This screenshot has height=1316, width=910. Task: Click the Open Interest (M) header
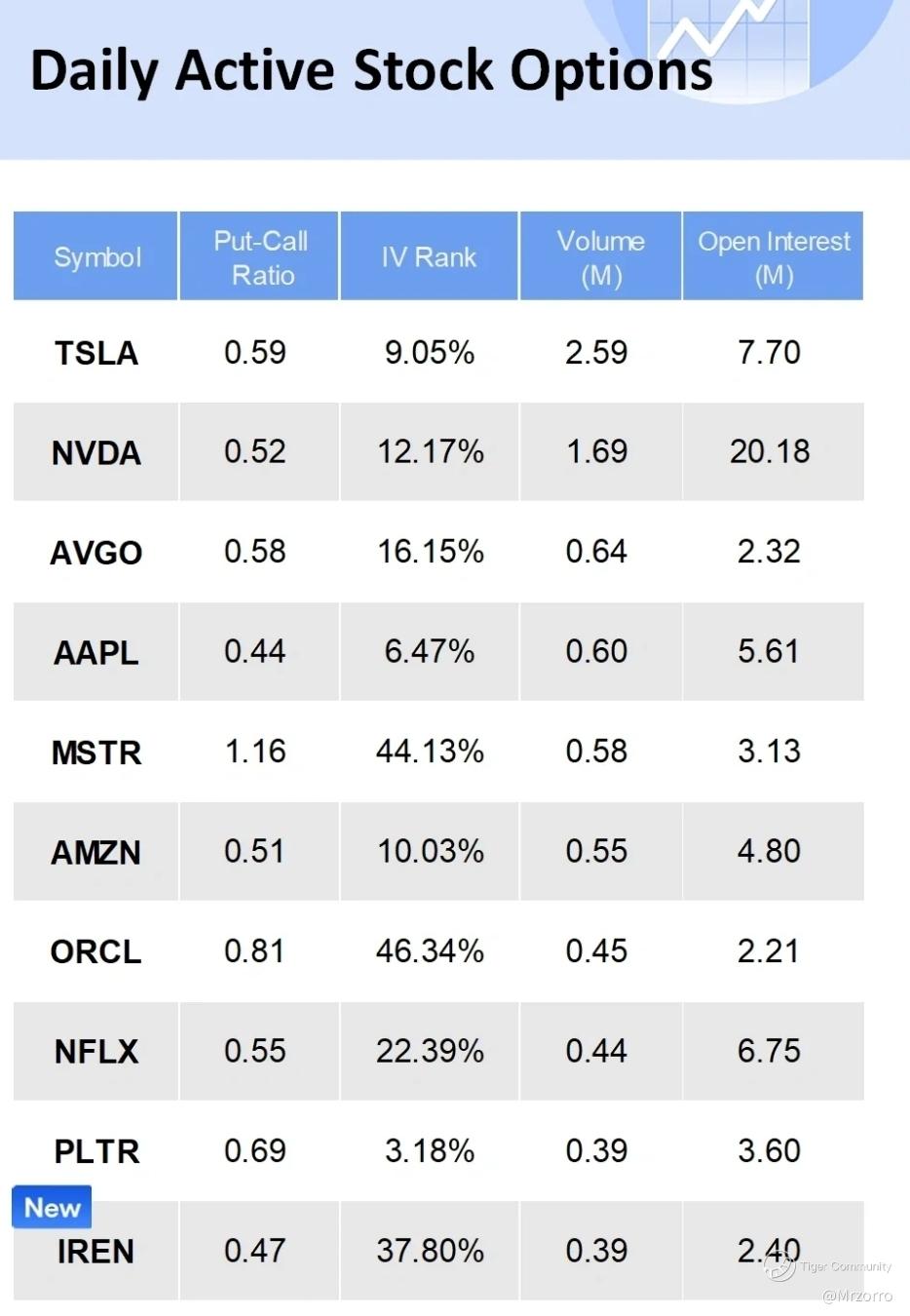(774, 257)
